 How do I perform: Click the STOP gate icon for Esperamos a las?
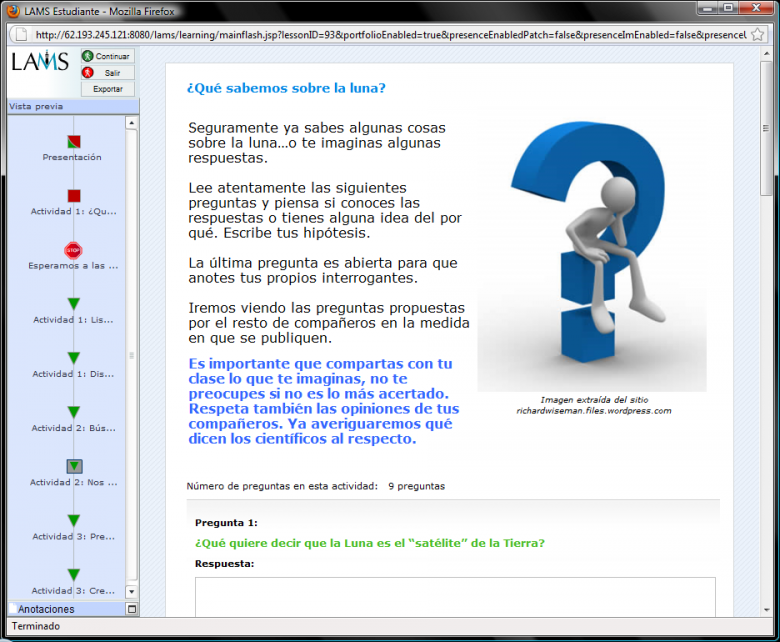(x=73, y=250)
